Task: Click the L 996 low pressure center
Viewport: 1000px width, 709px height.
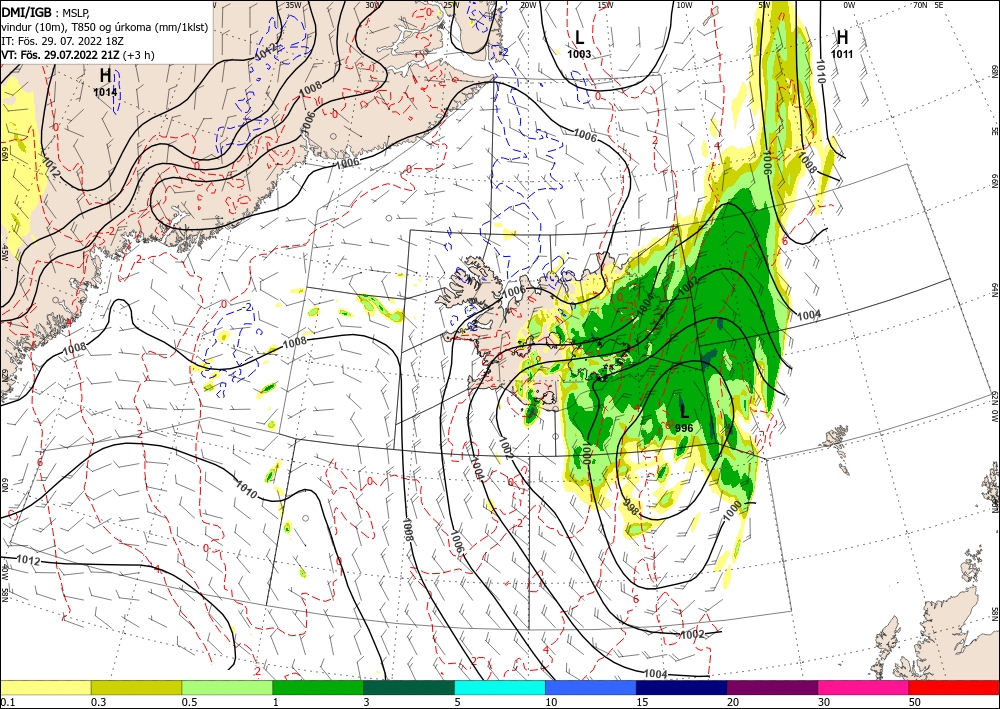Action: [684, 418]
